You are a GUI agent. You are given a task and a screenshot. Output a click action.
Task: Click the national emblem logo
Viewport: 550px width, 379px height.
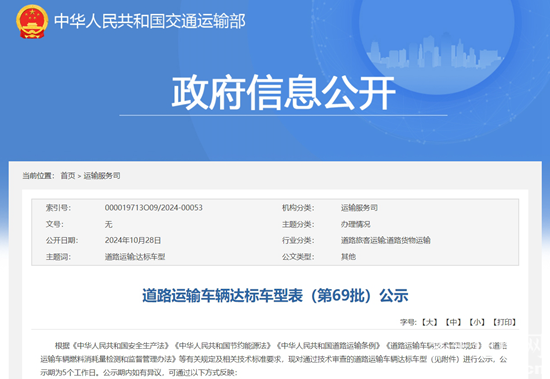click(32, 21)
